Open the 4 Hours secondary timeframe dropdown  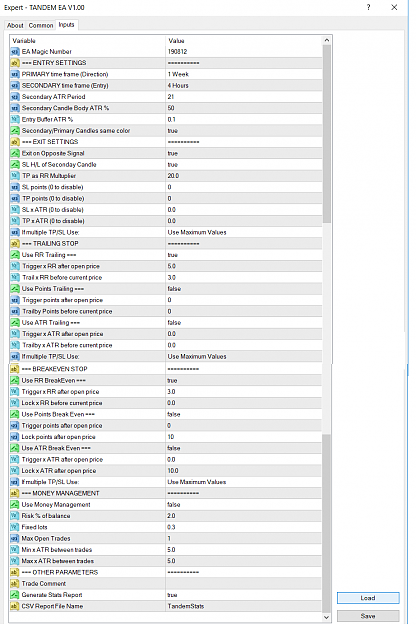click(x=243, y=86)
